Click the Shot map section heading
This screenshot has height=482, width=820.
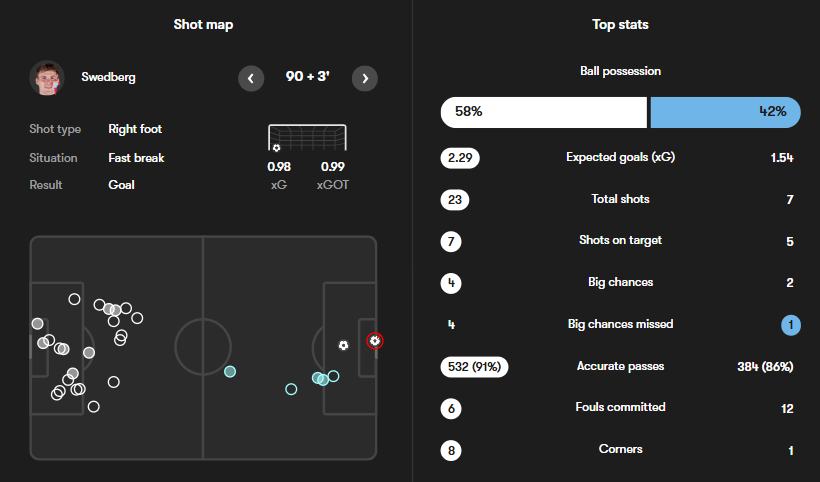203,24
